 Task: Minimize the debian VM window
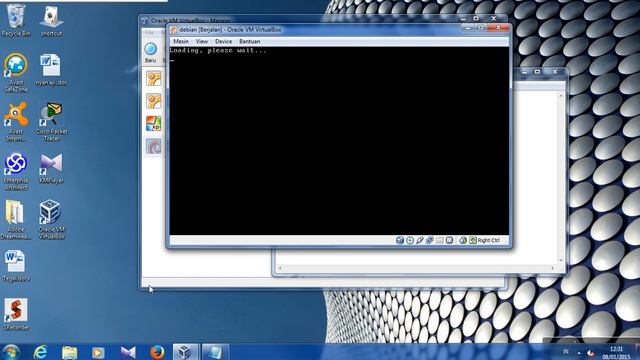click(468, 28)
